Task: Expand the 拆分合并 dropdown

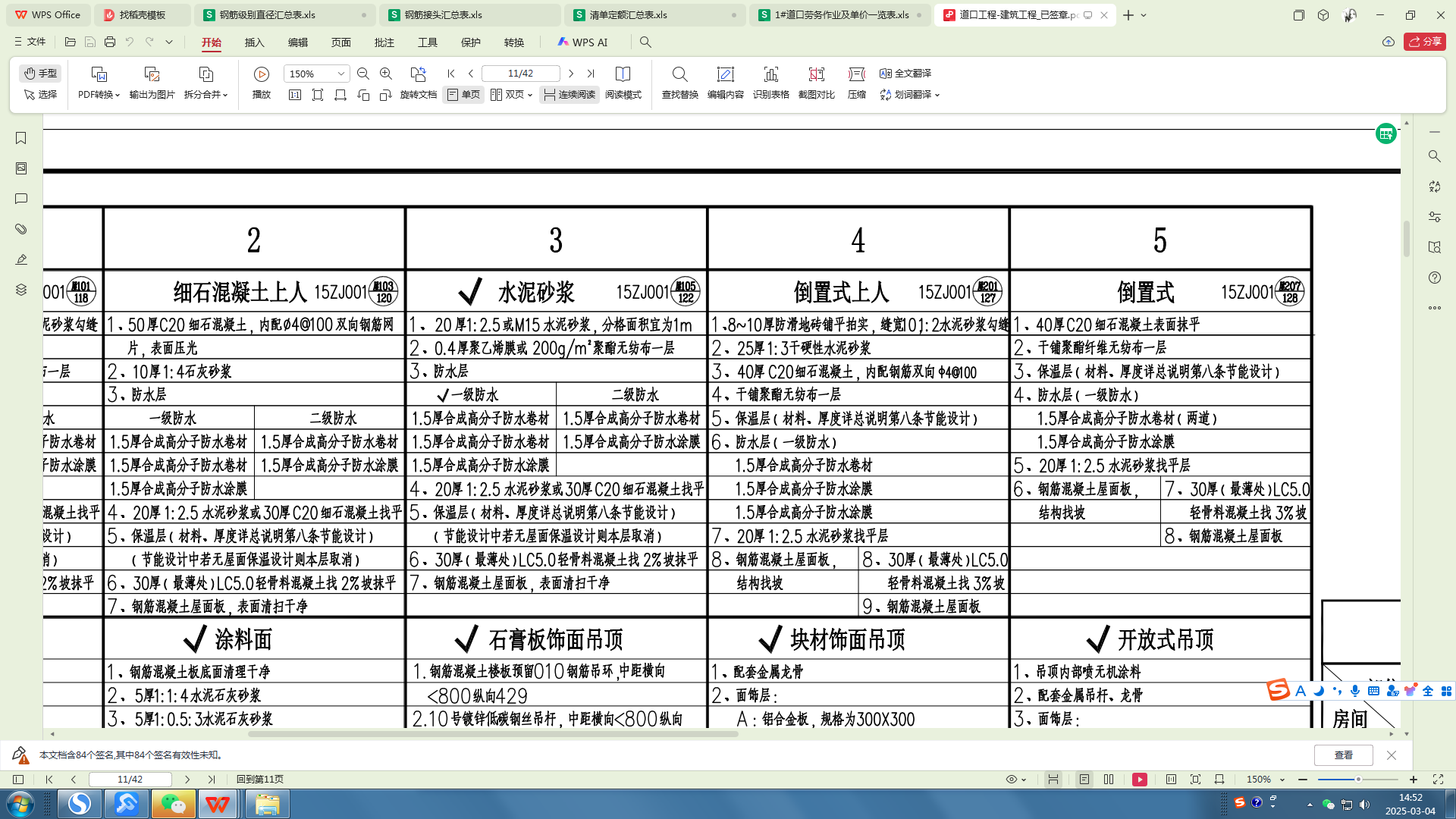Action: pyautogui.click(x=206, y=95)
